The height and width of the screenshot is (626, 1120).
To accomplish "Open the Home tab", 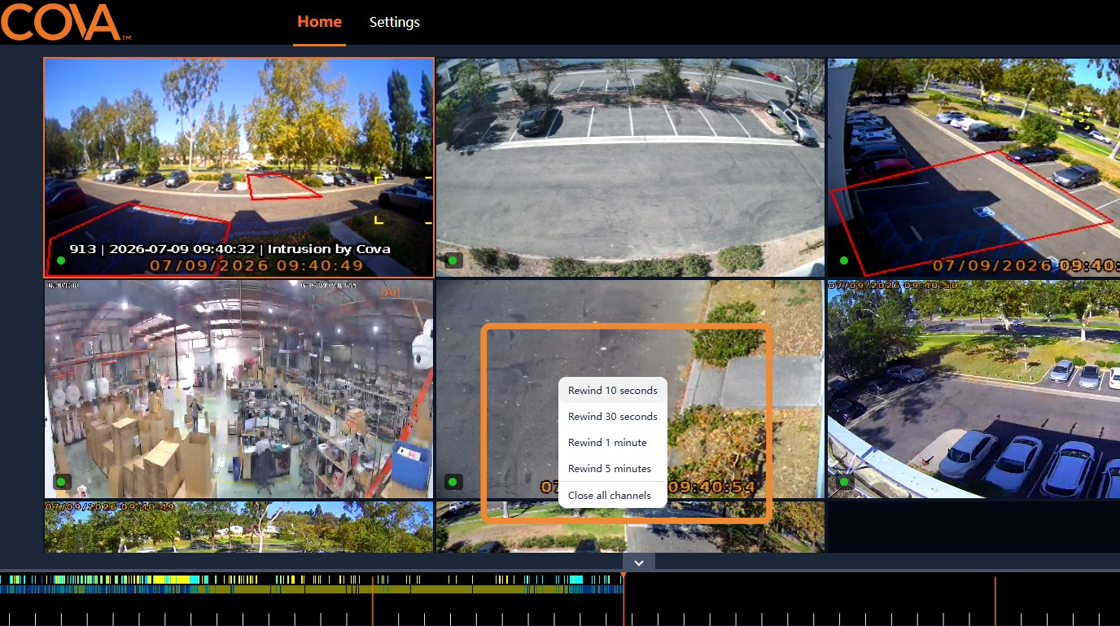I will click(x=319, y=22).
